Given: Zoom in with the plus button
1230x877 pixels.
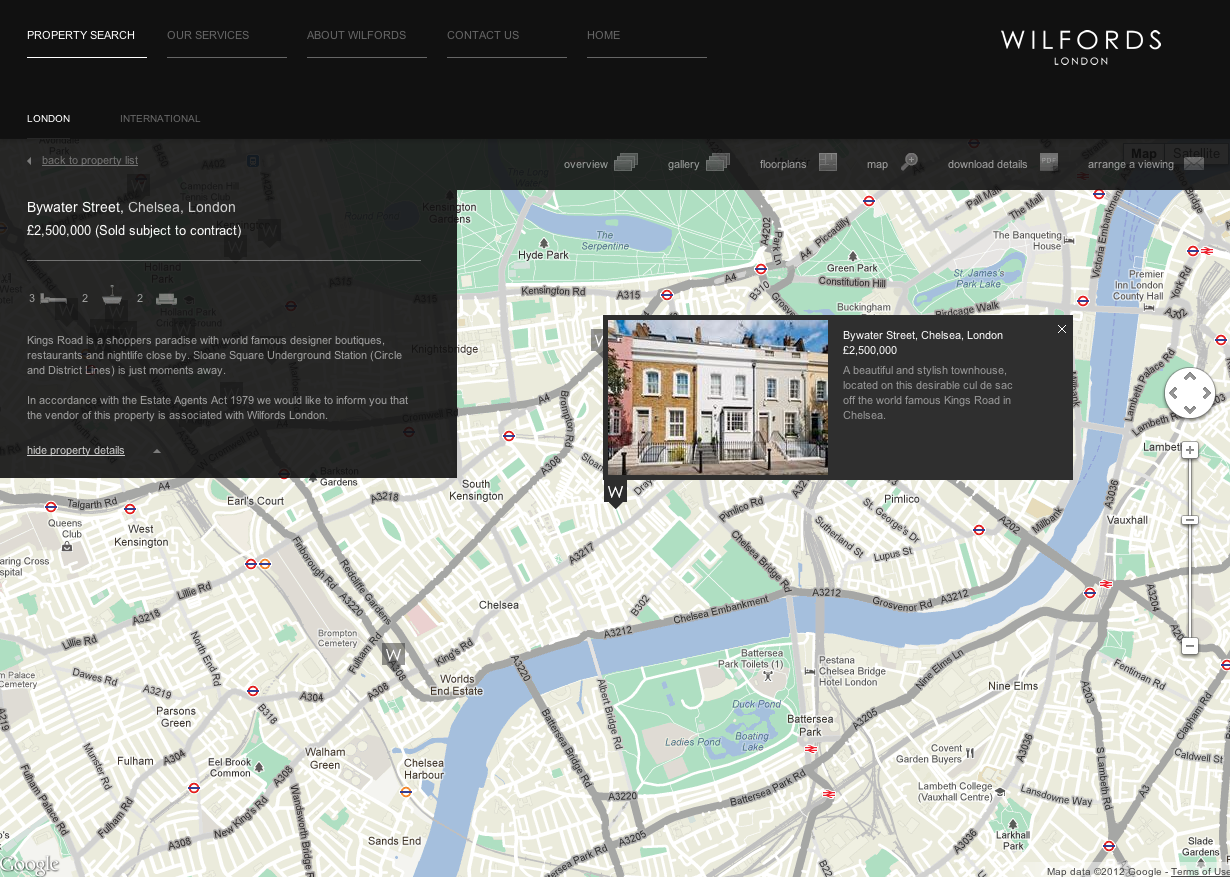Looking at the screenshot, I should (1190, 450).
